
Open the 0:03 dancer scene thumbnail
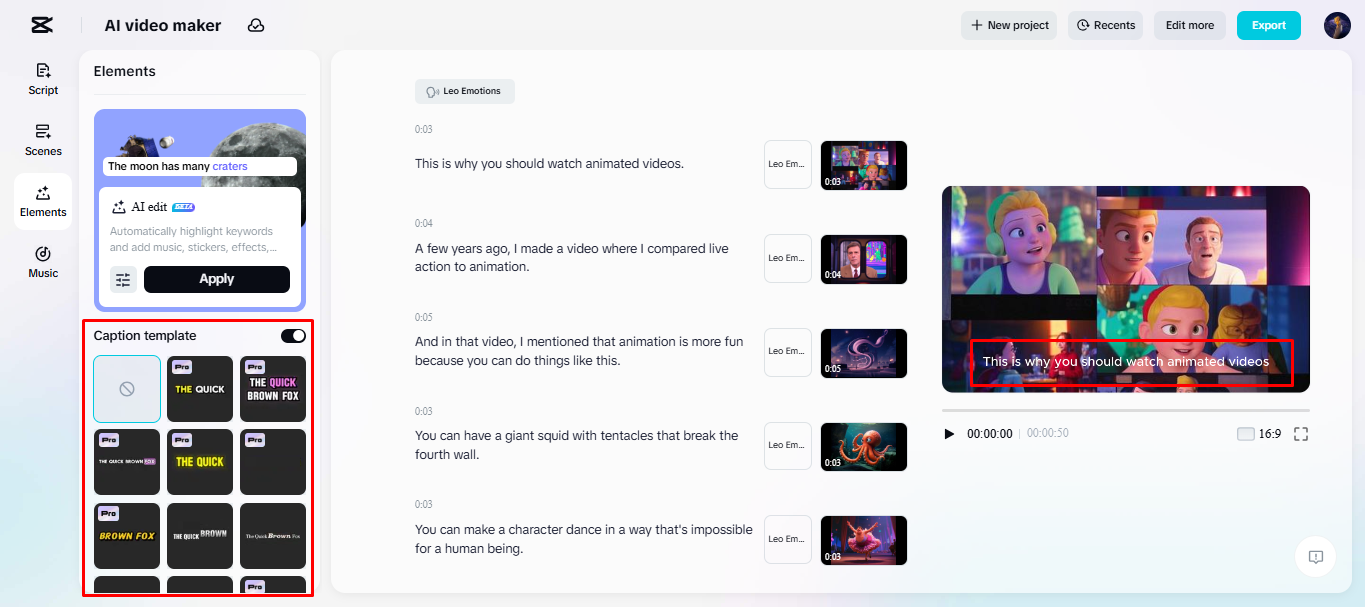click(864, 541)
